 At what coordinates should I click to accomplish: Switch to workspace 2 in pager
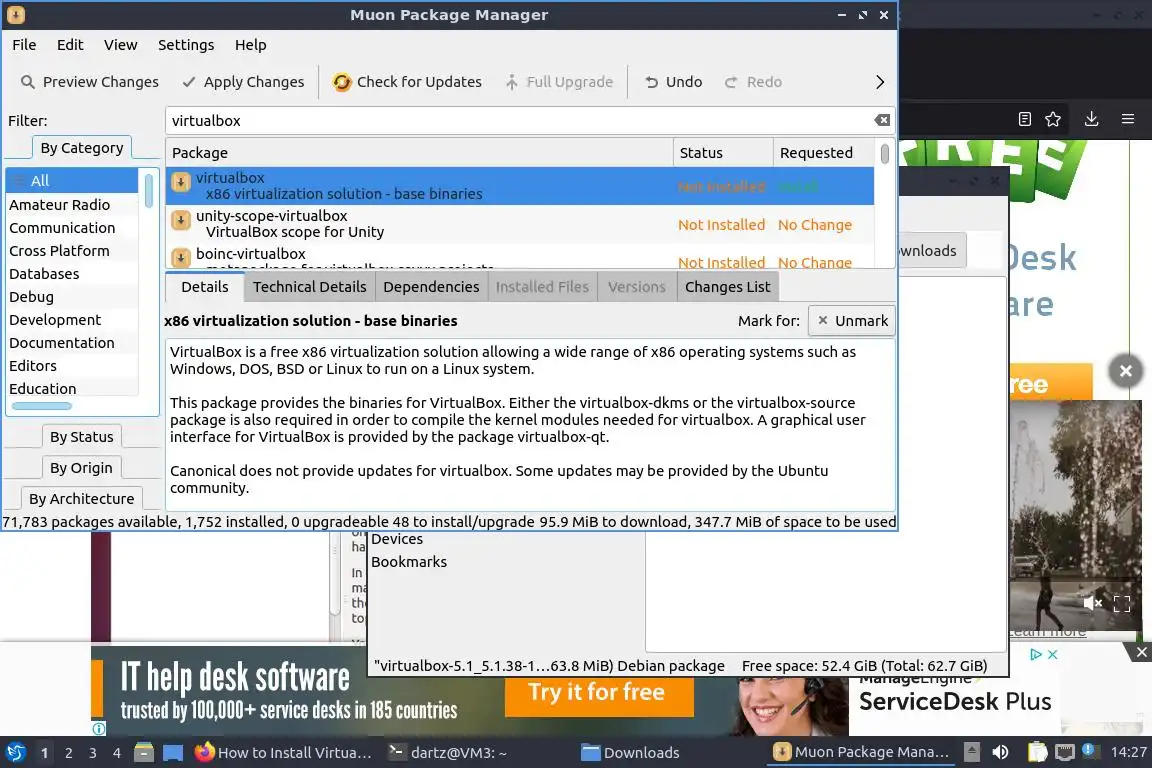coord(68,753)
